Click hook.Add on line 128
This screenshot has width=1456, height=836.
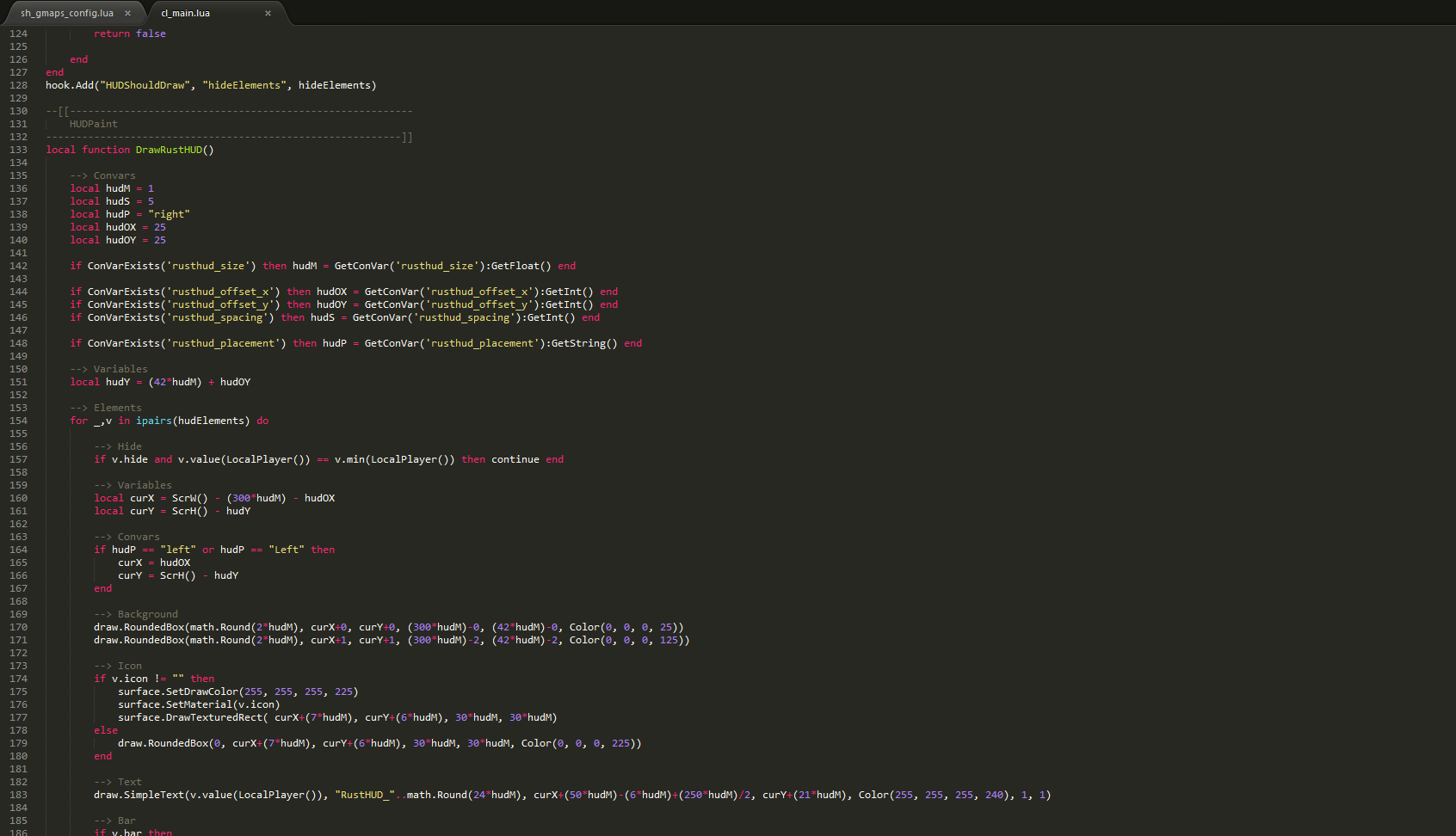(x=70, y=85)
